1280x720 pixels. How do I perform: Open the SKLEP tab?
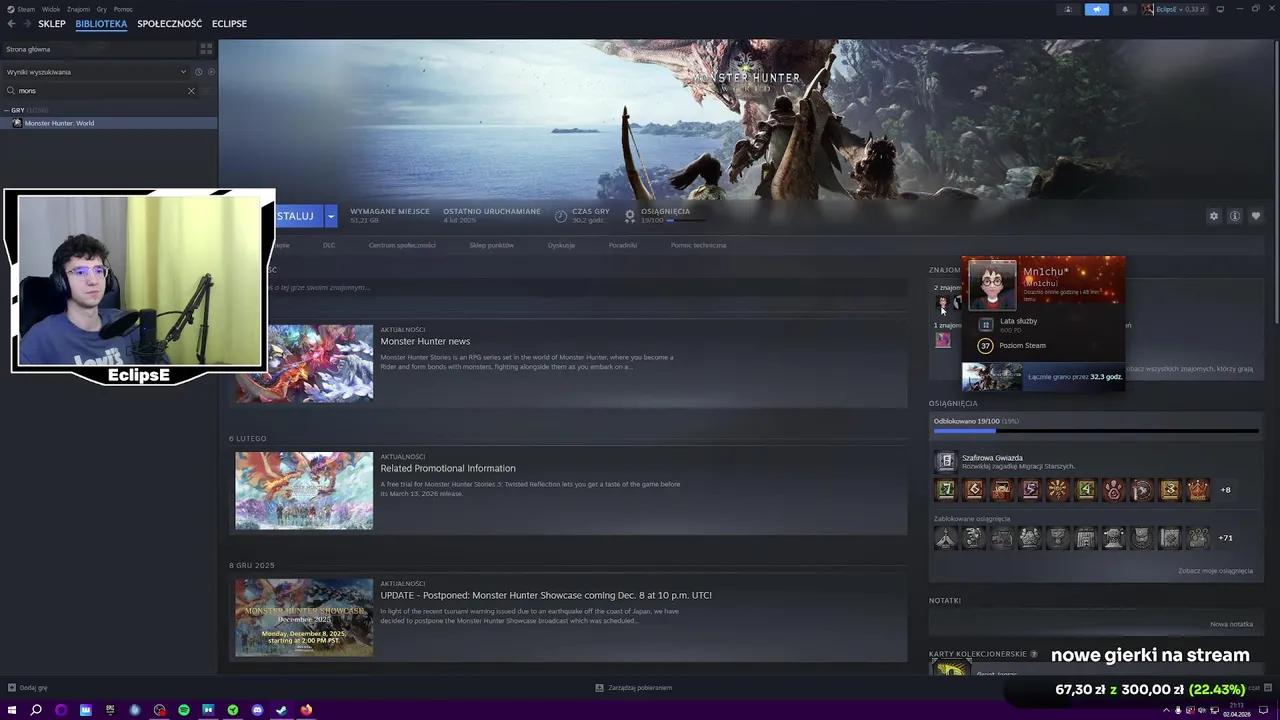coord(51,24)
